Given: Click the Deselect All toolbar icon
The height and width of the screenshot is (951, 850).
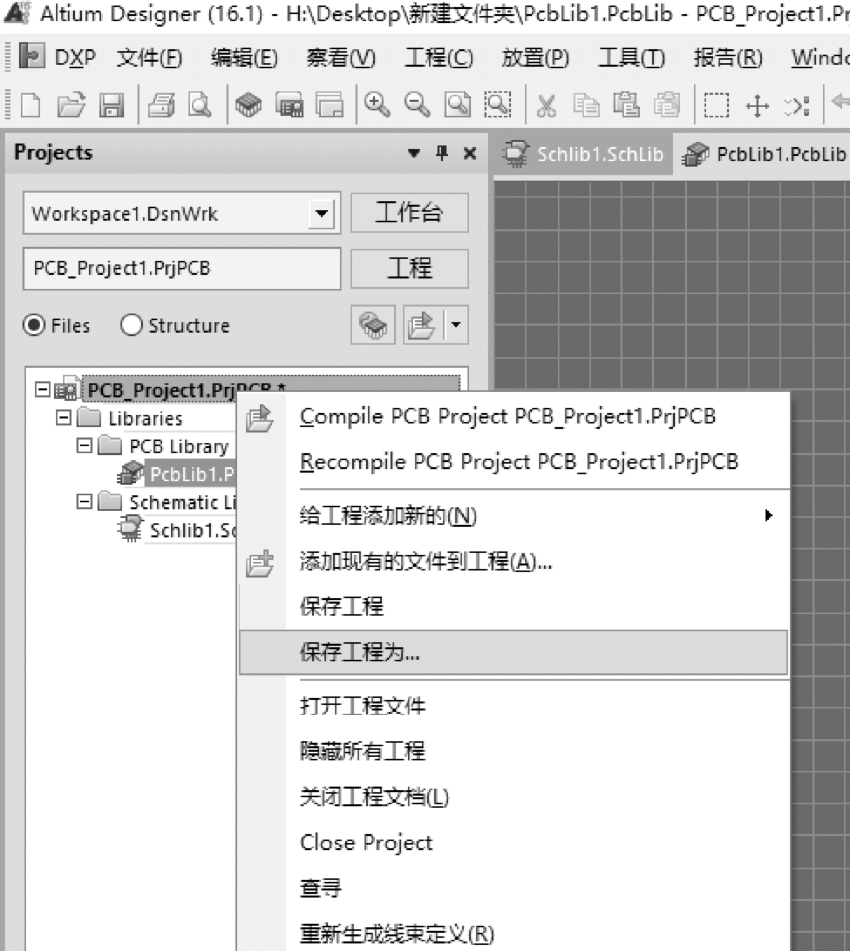Looking at the screenshot, I should point(797,106).
